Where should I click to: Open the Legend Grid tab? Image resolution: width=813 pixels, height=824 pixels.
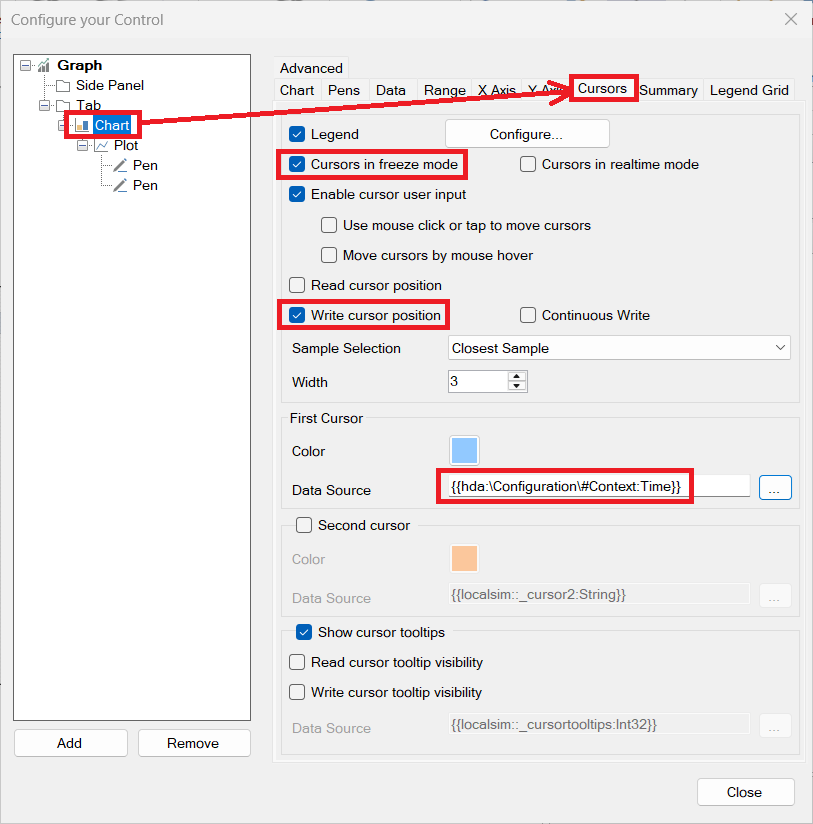(749, 90)
